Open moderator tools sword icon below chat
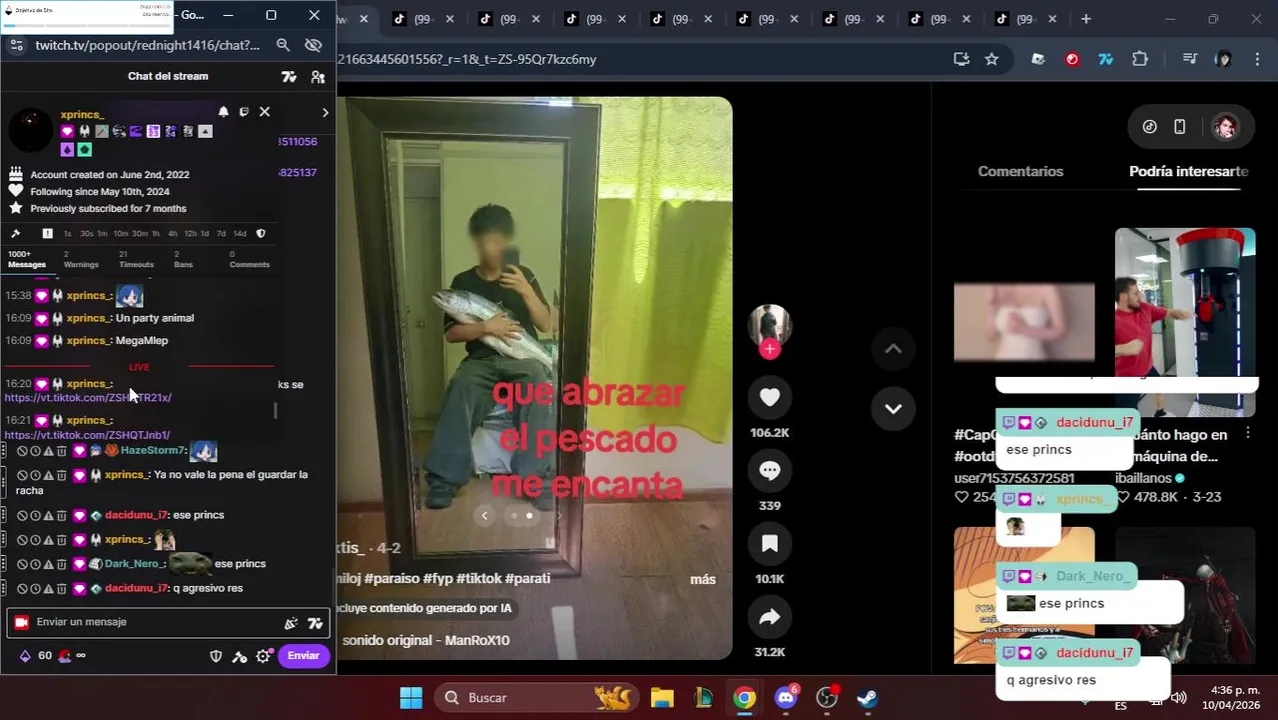 coord(239,656)
